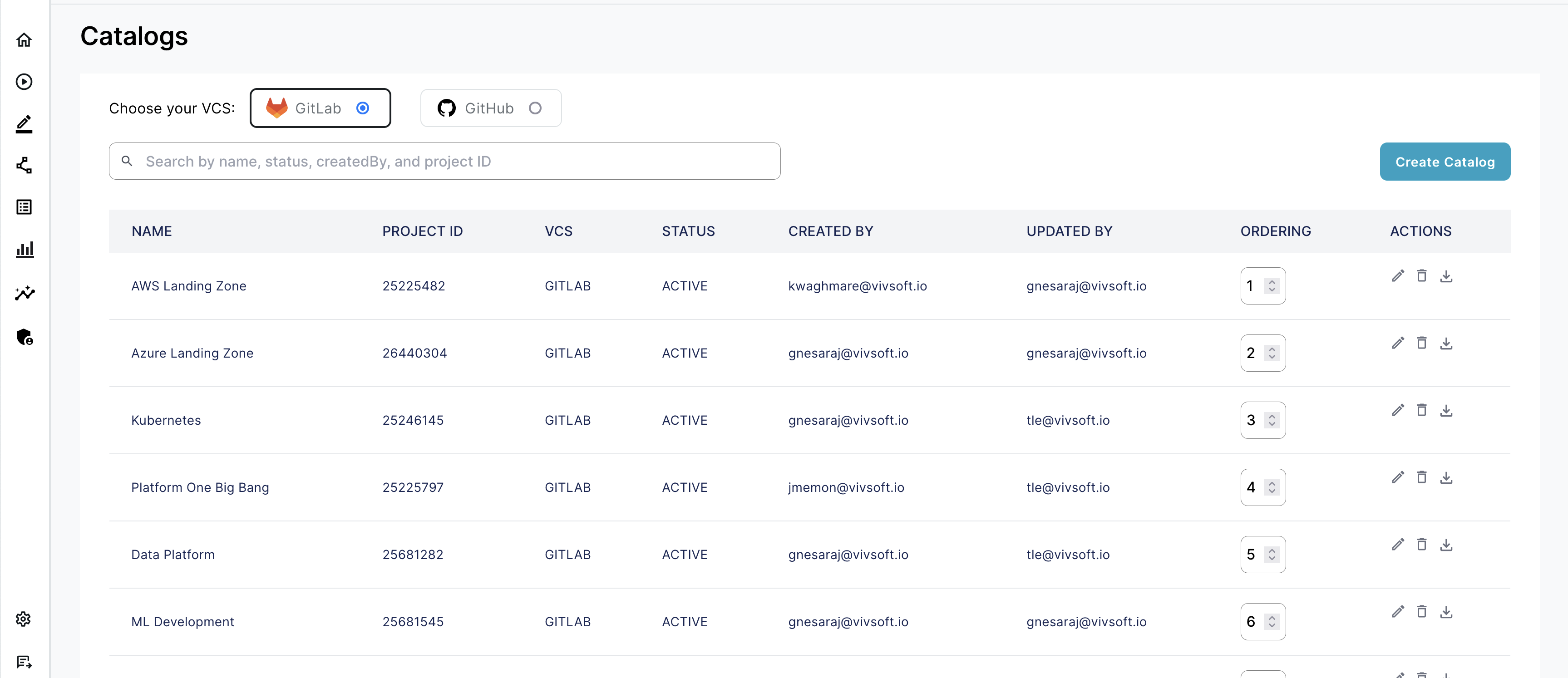Click project ID 25225482
1568x678 pixels.
pyautogui.click(x=414, y=286)
